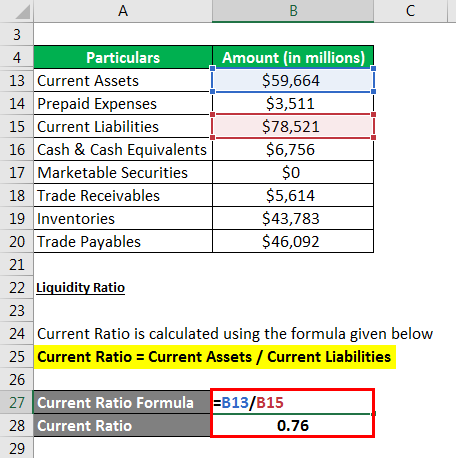456x458 pixels.
Task: Select row 4 header
Action: (x=17, y=57)
